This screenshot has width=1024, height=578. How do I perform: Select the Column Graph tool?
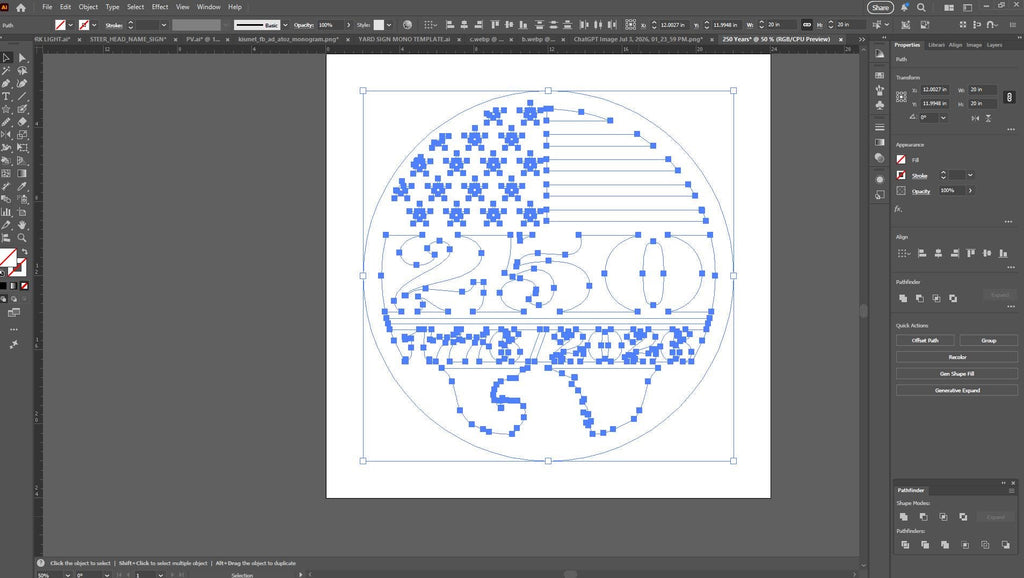[7, 212]
